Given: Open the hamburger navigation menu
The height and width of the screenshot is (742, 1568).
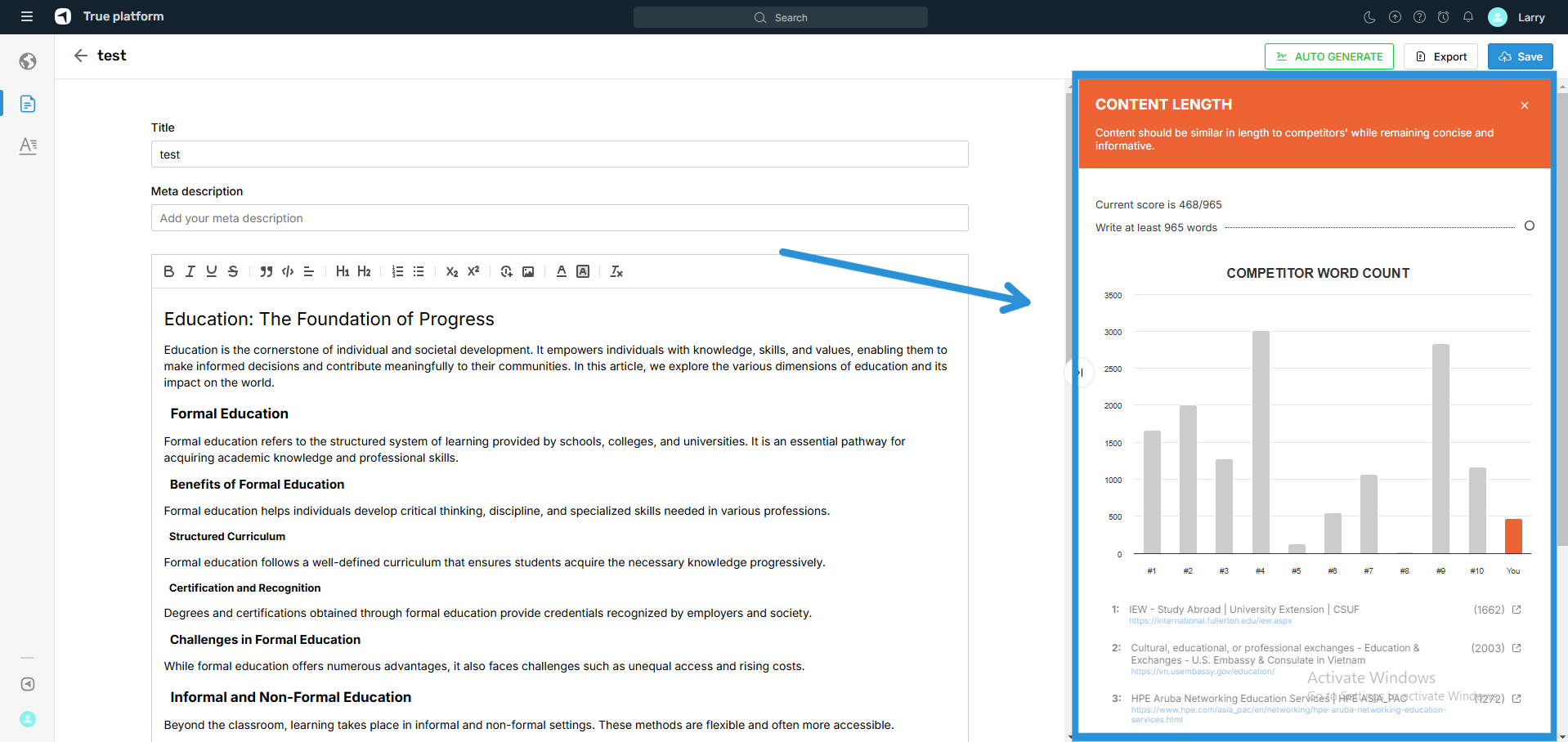Looking at the screenshot, I should pyautogui.click(x=27, y=16).
